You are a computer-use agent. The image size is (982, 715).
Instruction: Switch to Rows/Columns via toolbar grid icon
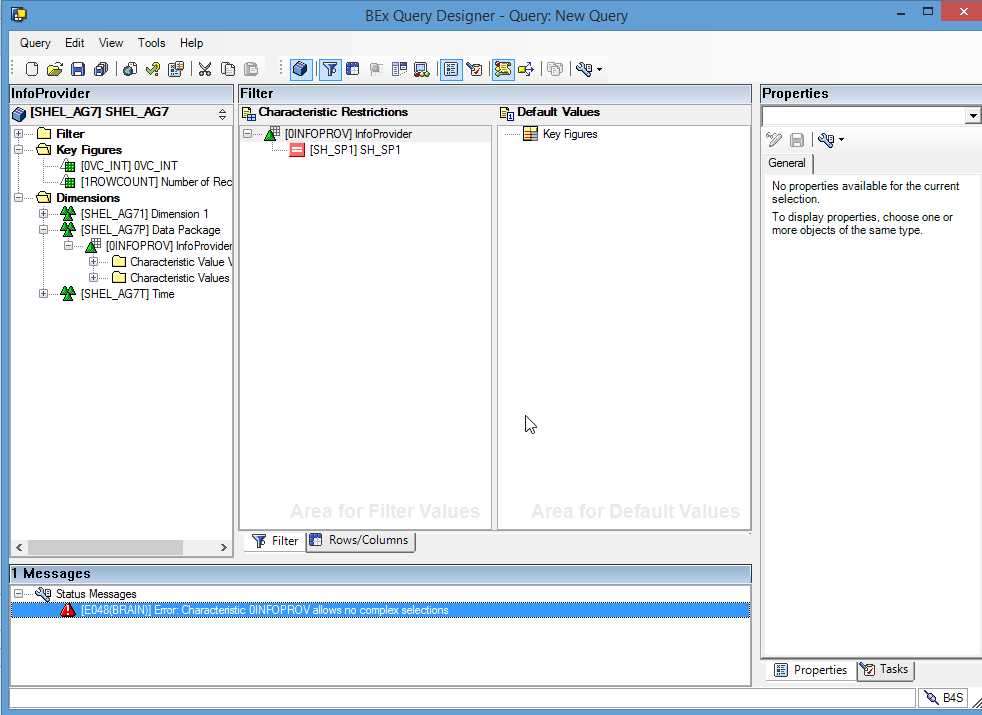click(353, 69)
